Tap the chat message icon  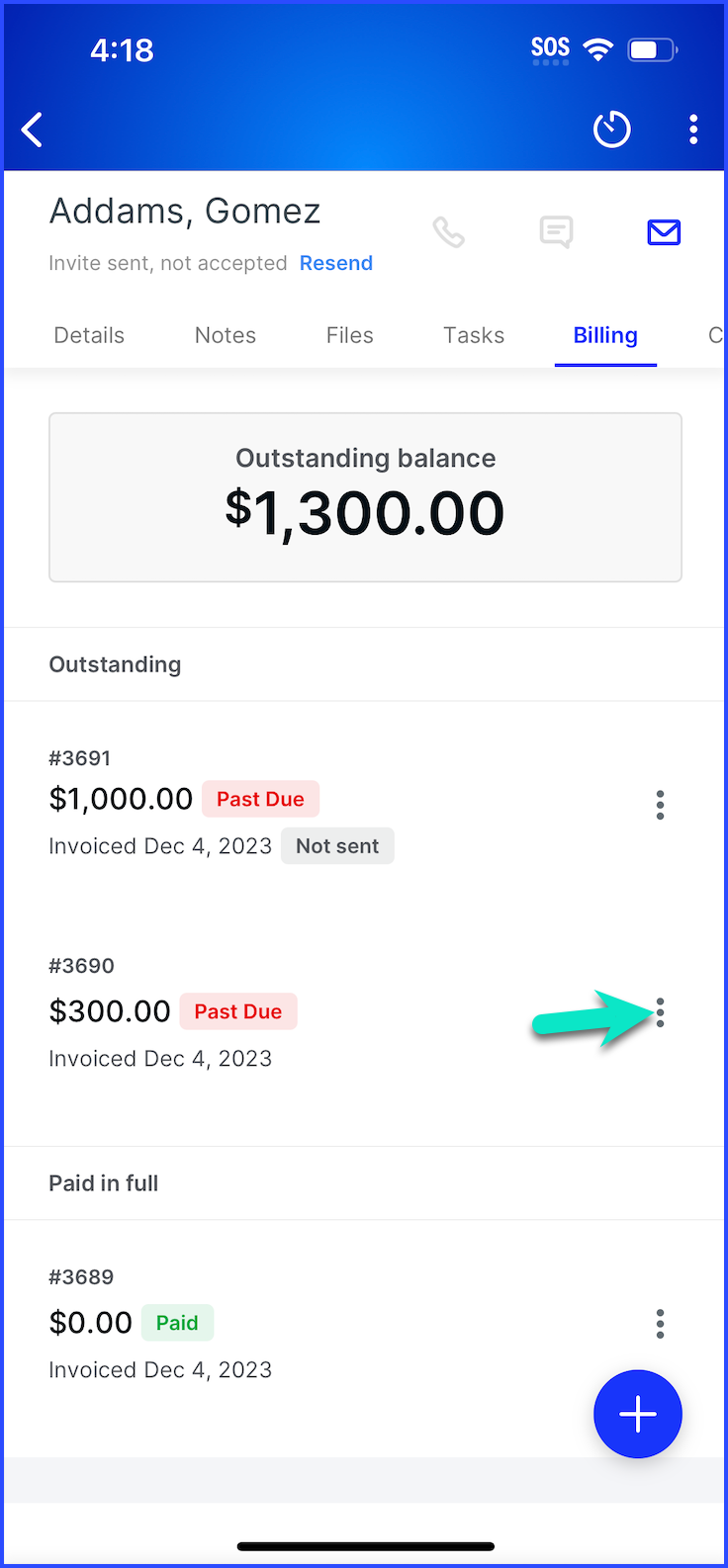point(556,232)
